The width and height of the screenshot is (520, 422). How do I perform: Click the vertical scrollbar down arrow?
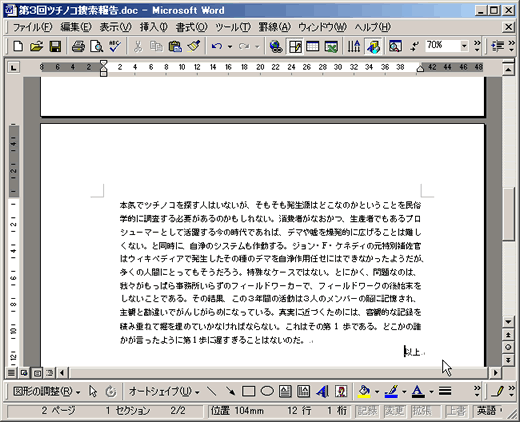click(x=508, y=322)
